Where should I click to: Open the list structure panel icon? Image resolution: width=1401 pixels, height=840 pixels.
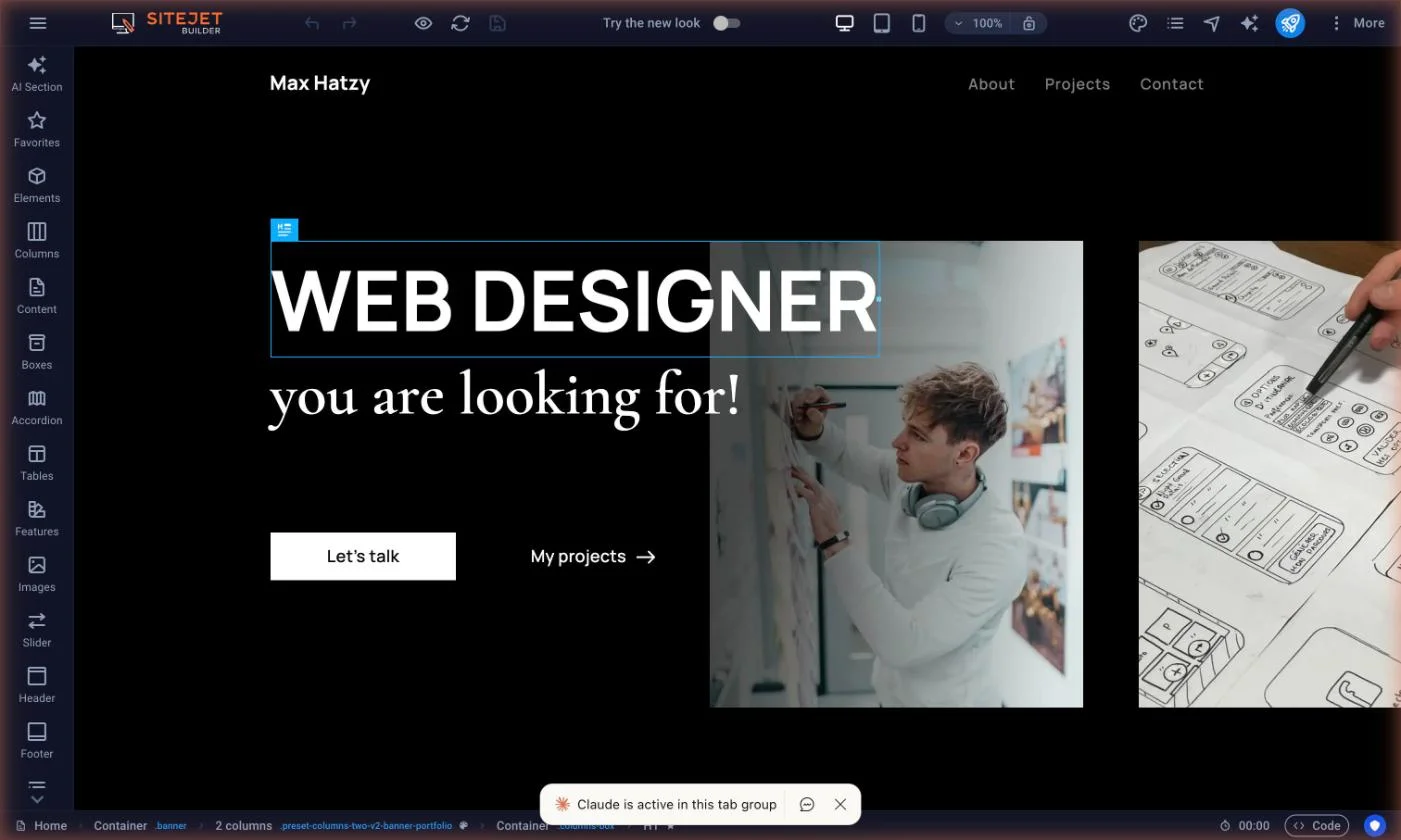[1175, 23]
